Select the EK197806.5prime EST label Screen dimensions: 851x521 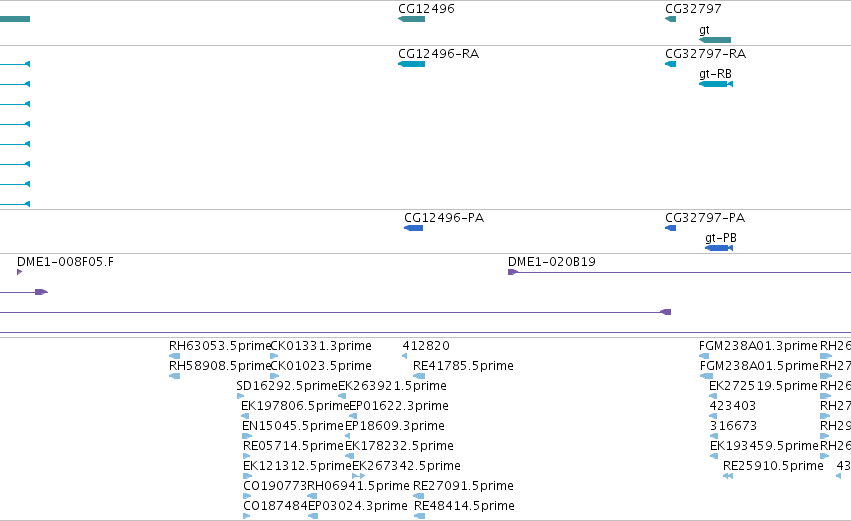[x=295, y=406]
